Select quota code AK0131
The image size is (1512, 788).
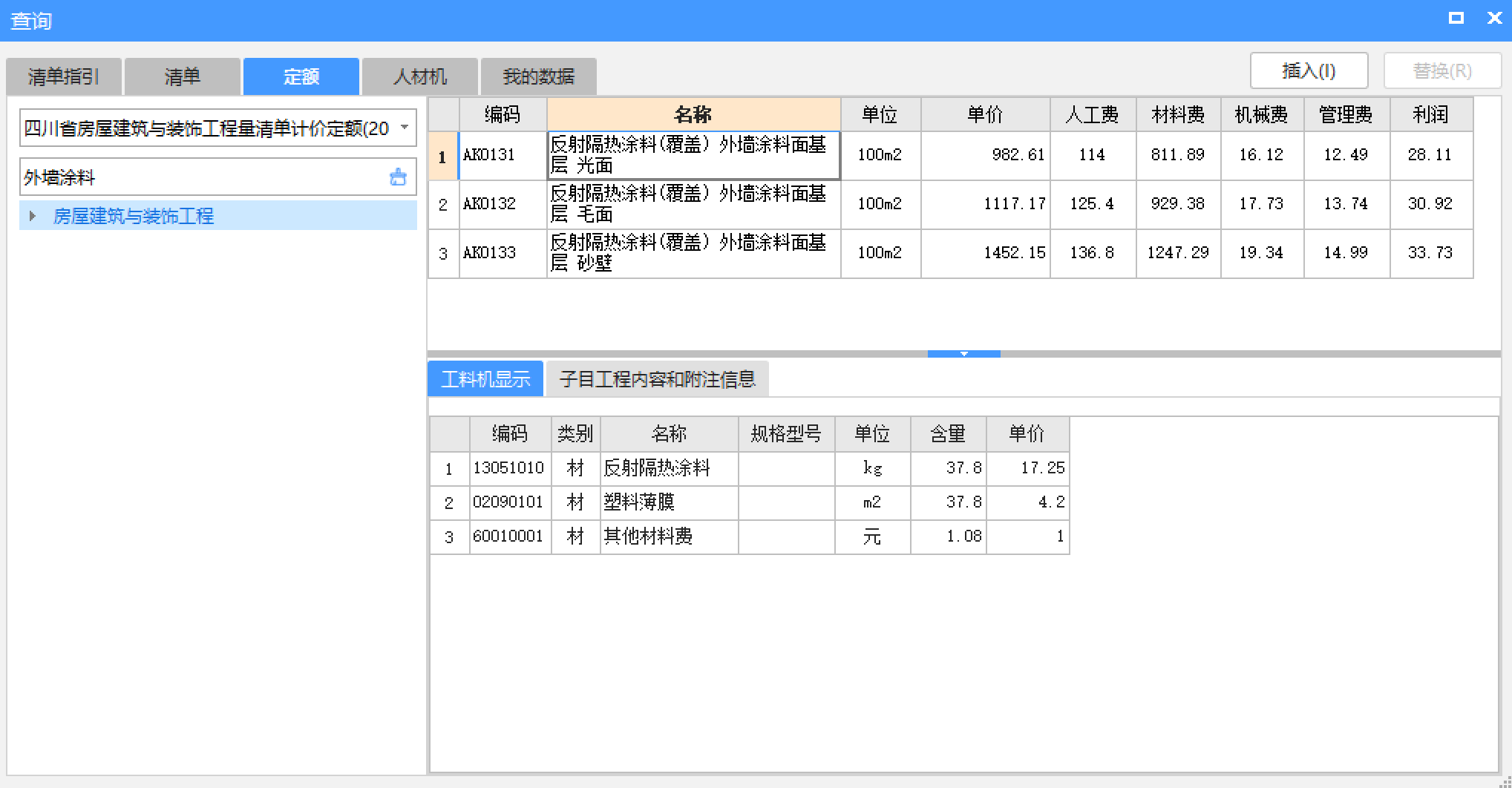(x=503, y=155)
